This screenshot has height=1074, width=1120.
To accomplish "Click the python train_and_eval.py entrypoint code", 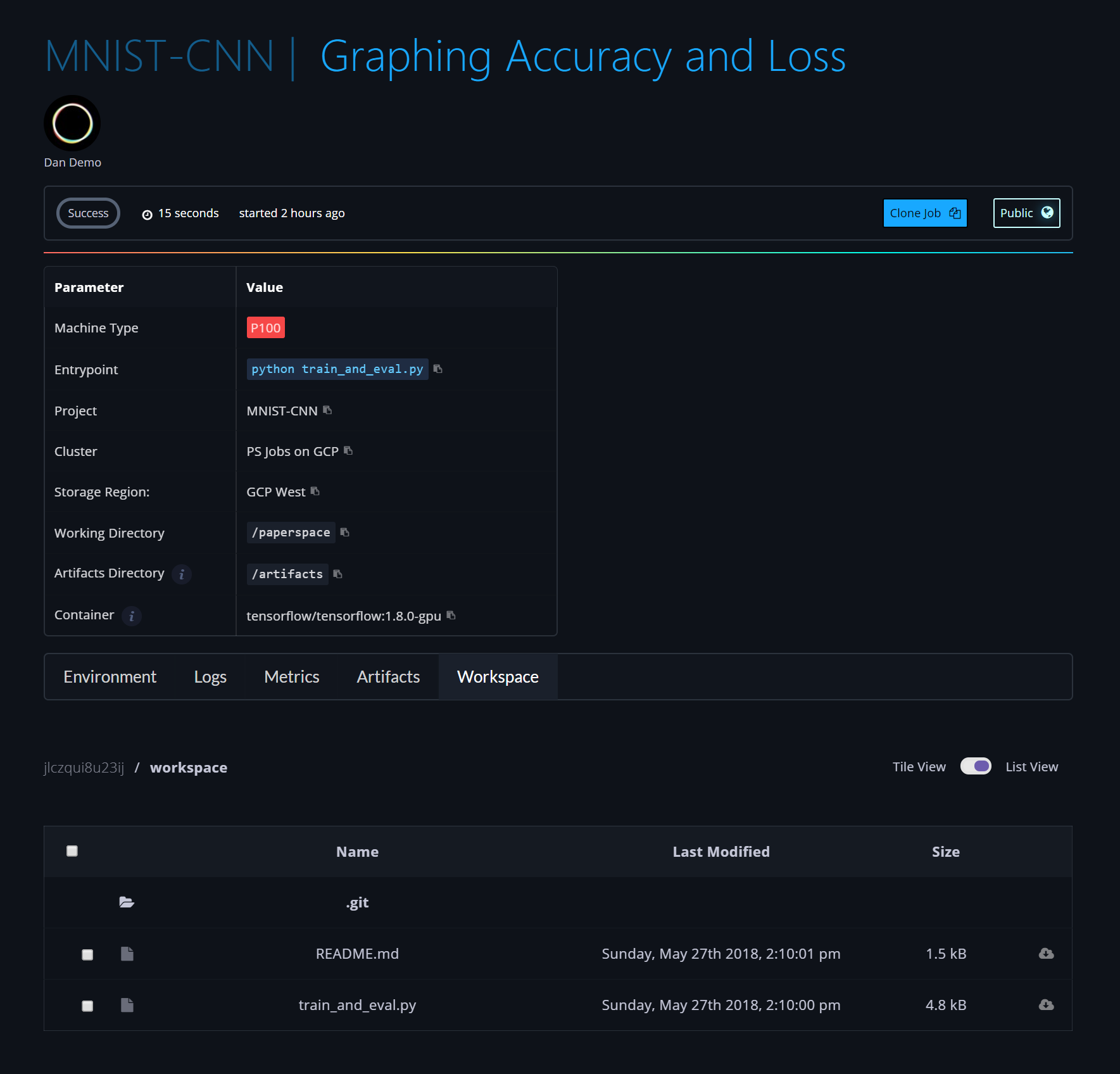I will click(x=337, y=369).
